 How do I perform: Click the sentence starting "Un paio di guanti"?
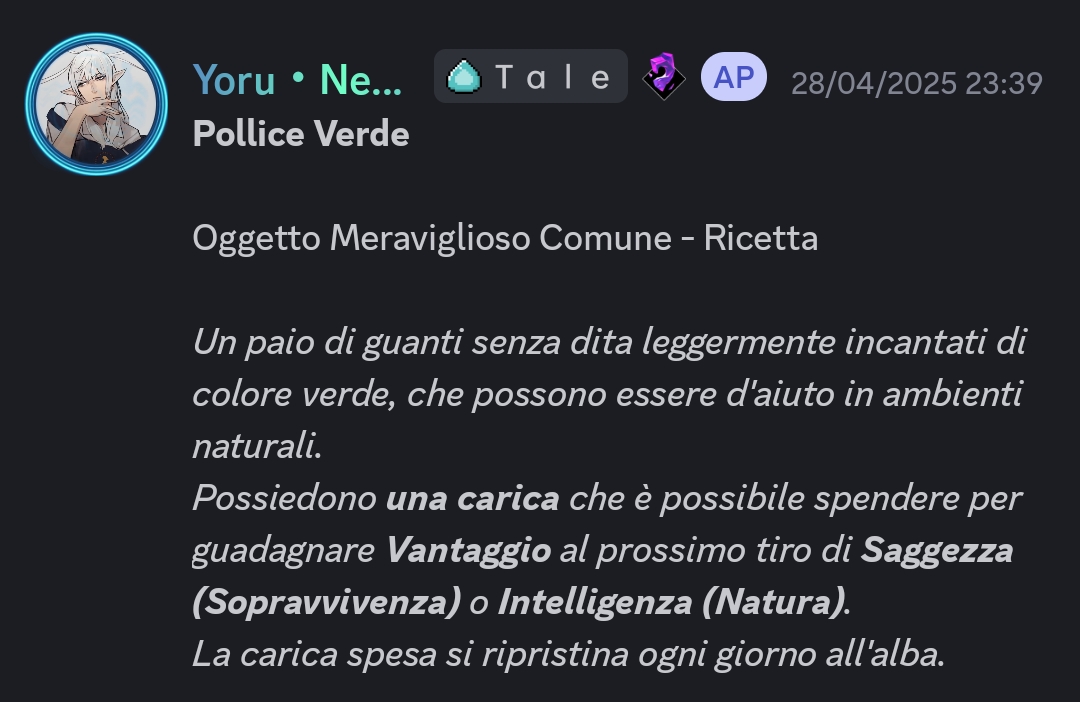click(x=609, y=394)
